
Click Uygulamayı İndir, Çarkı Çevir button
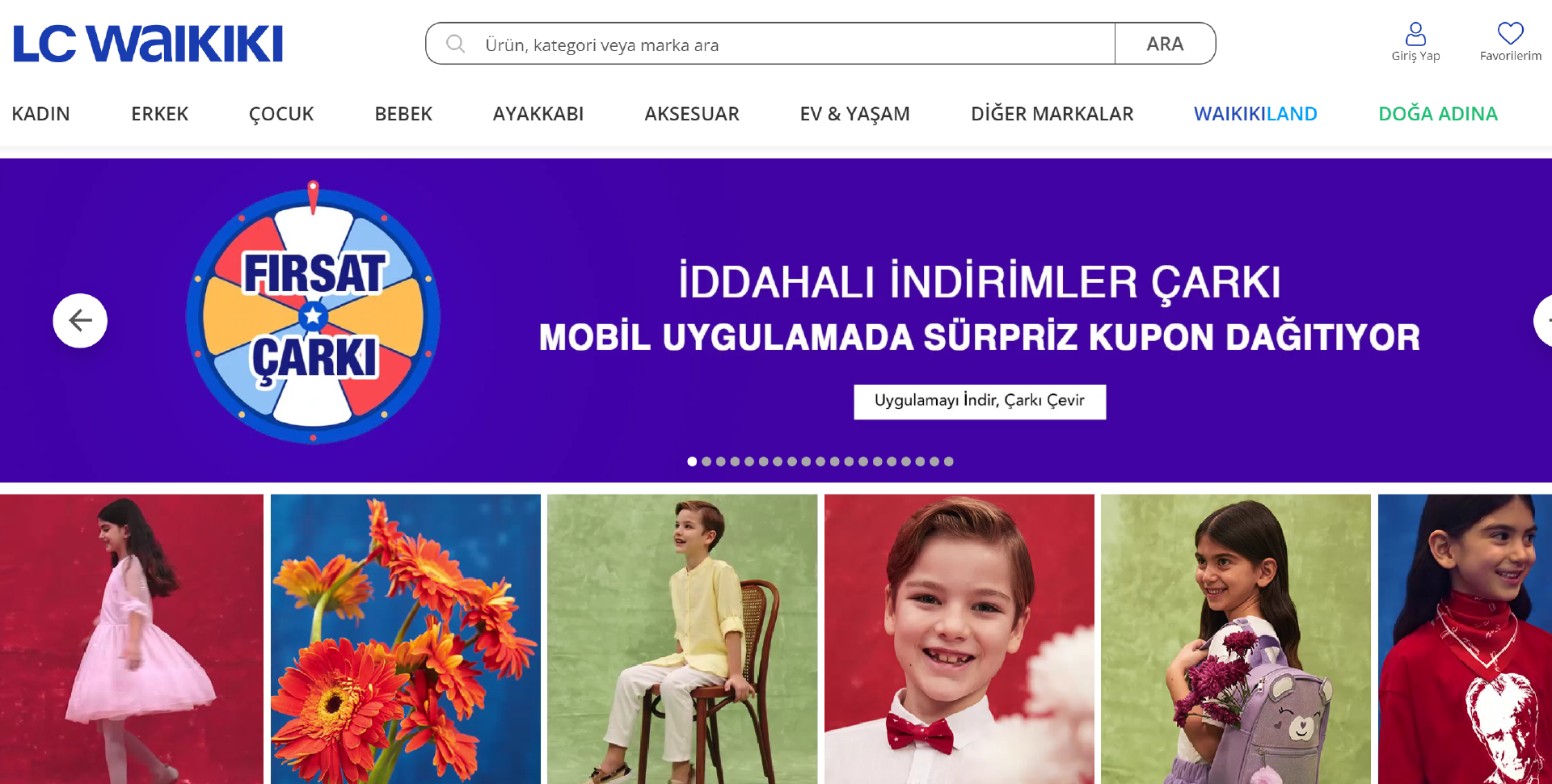point(980,402)
